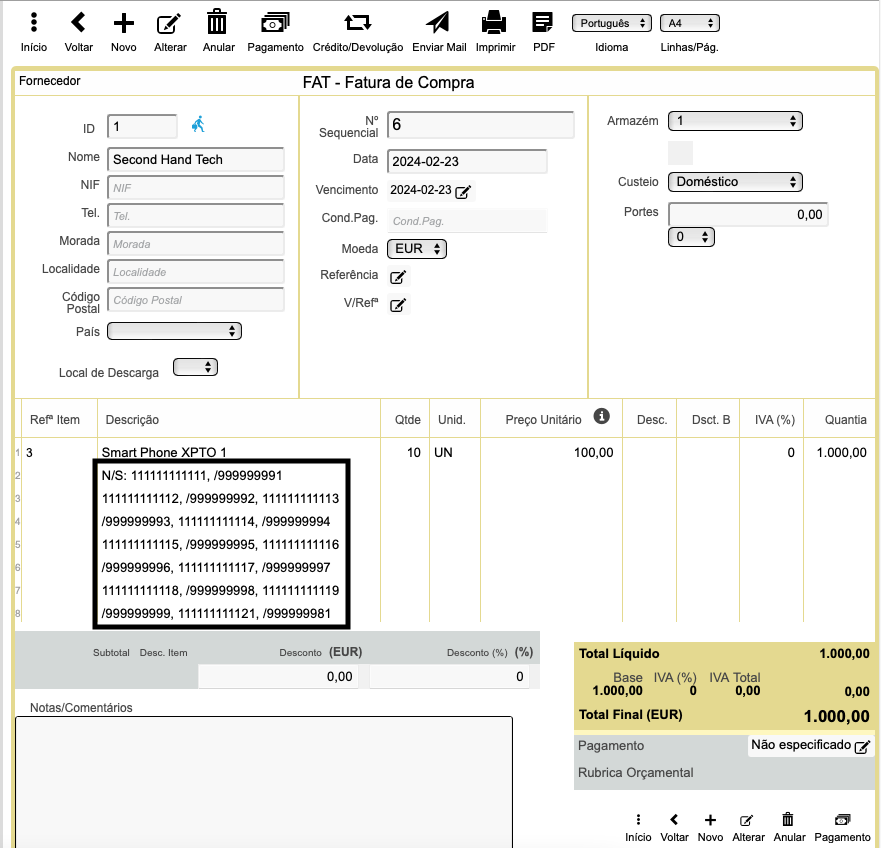Viewport: 881px width, 848px height.
Task: Open the Idioma Português dropdown
Action: (612, 23)
